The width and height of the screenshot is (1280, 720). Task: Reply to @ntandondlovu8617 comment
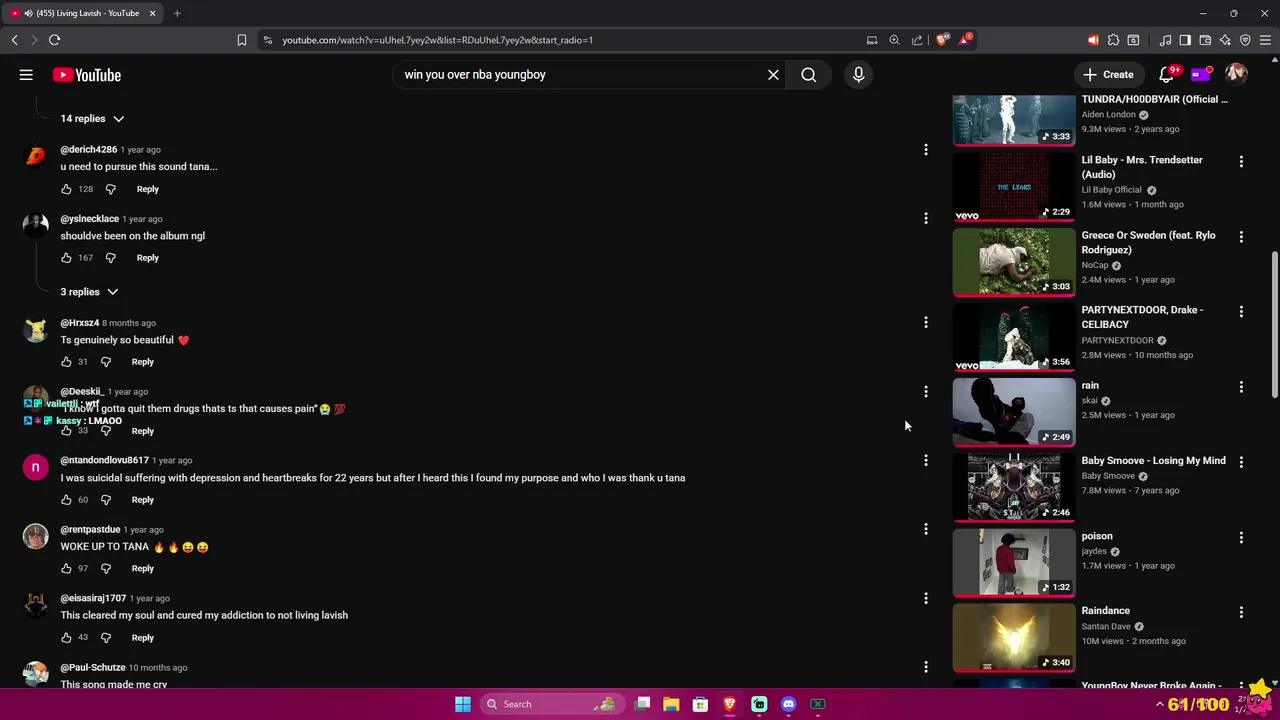pyautogui.click(x=143, y=500)
